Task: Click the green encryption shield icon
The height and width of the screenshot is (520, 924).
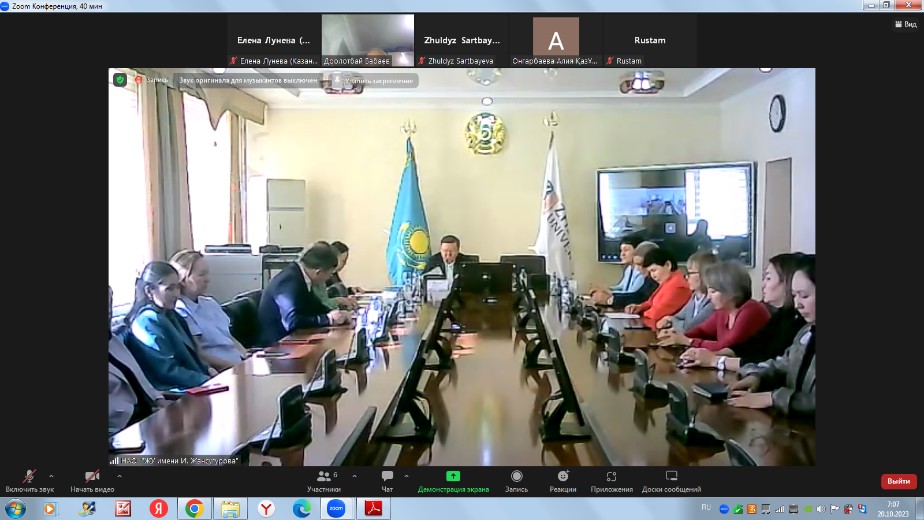Action: [x=120, y=79]
